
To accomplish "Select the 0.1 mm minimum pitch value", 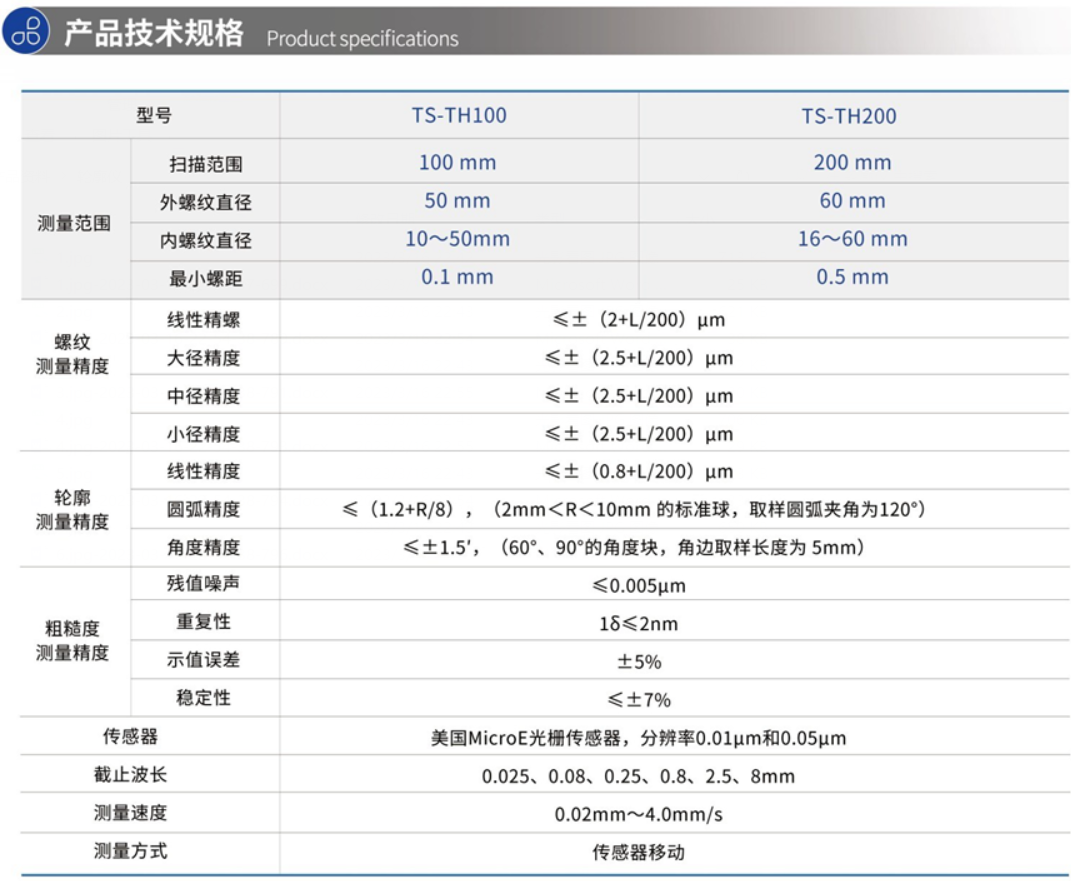I will (x=457, y=277).
